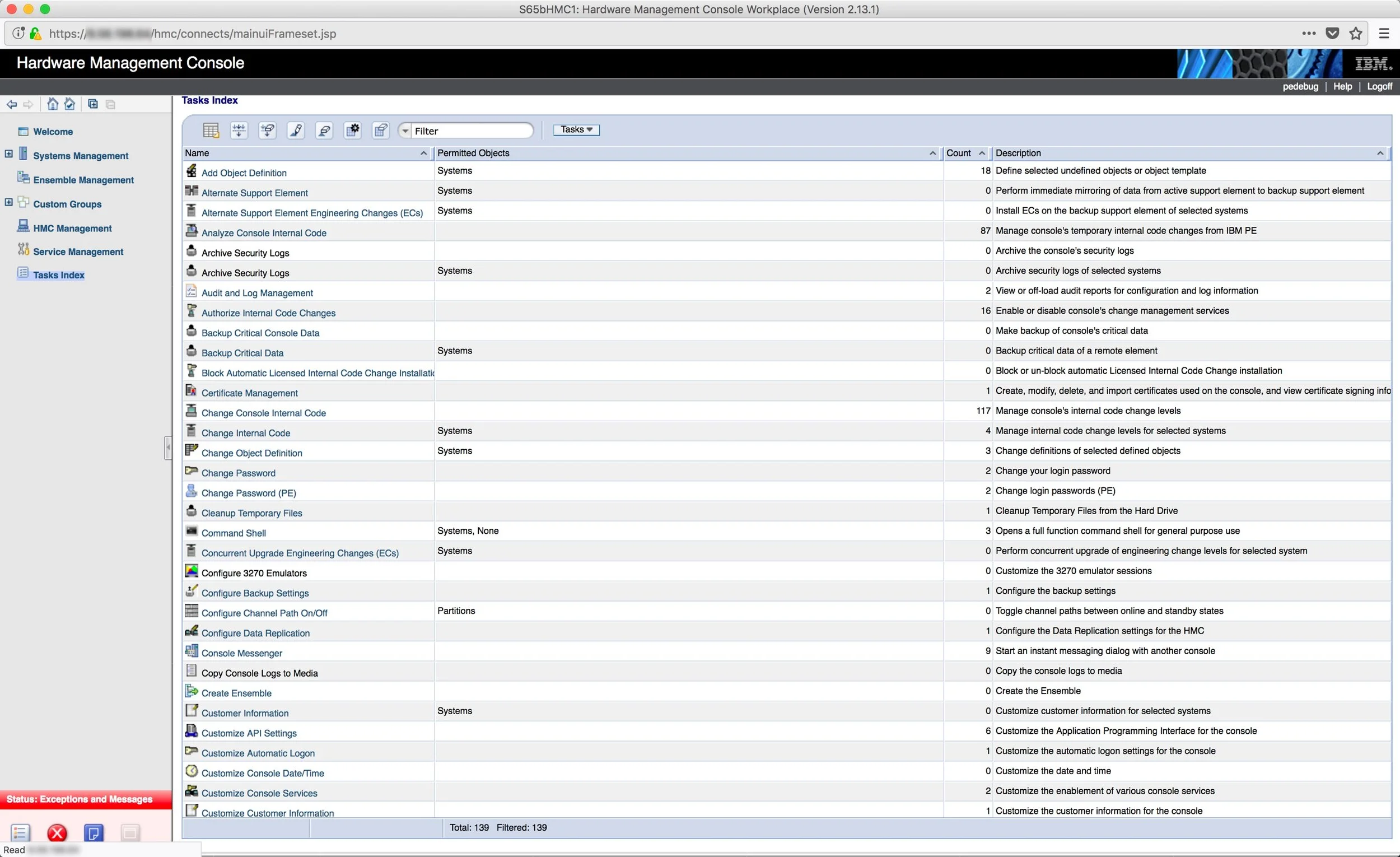Click the Change Password (PE) user icon
1400x857 pixels.
192,491
